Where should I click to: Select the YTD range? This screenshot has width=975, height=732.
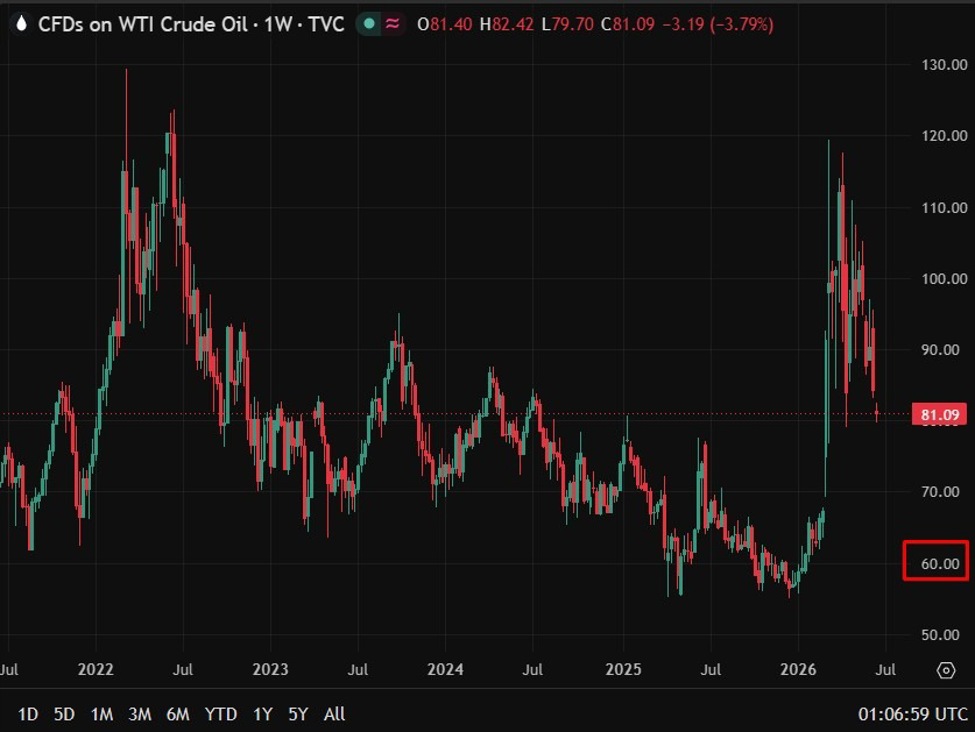pos(221,714)
